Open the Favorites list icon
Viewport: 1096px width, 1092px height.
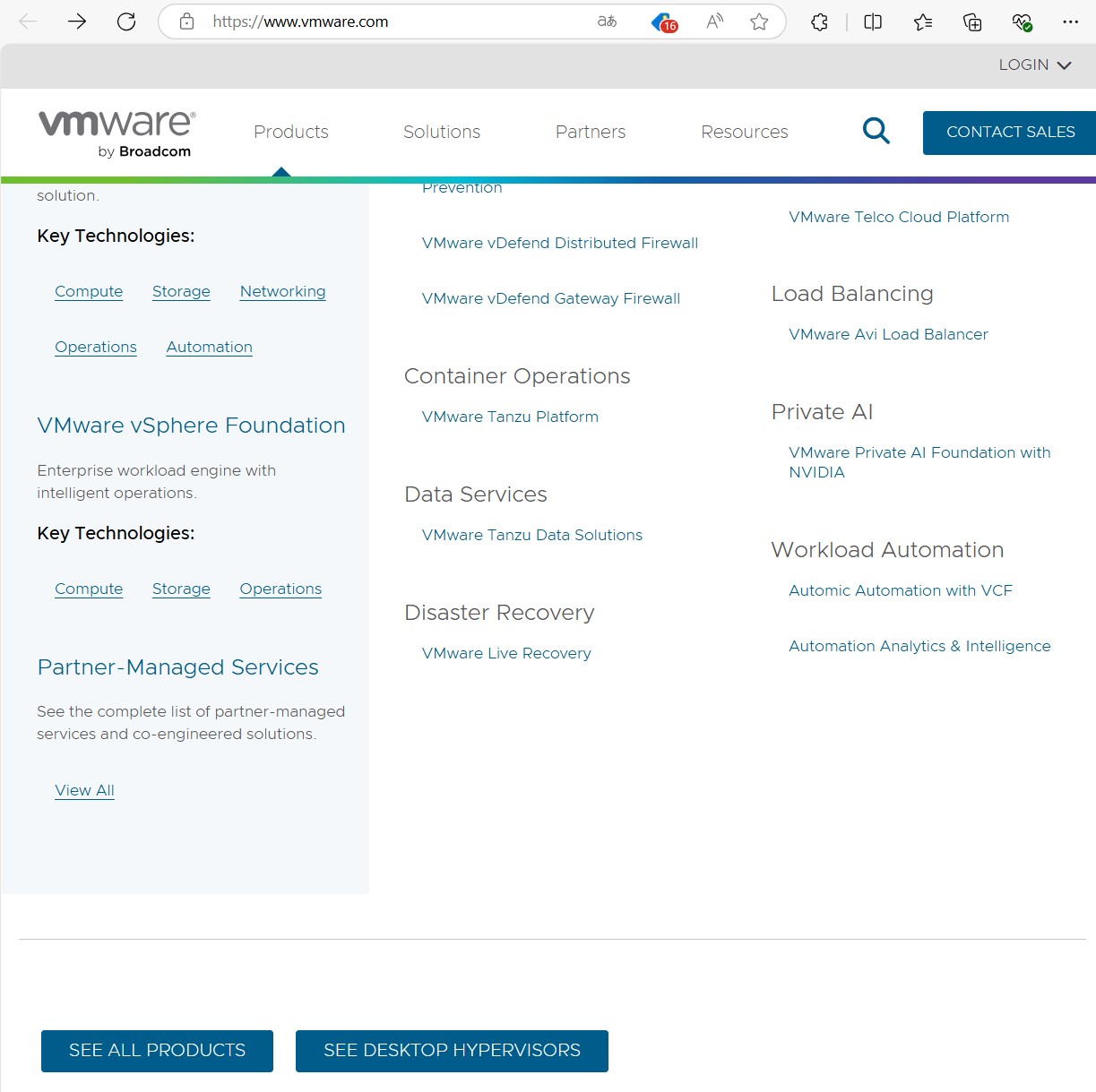click(923, 21)
